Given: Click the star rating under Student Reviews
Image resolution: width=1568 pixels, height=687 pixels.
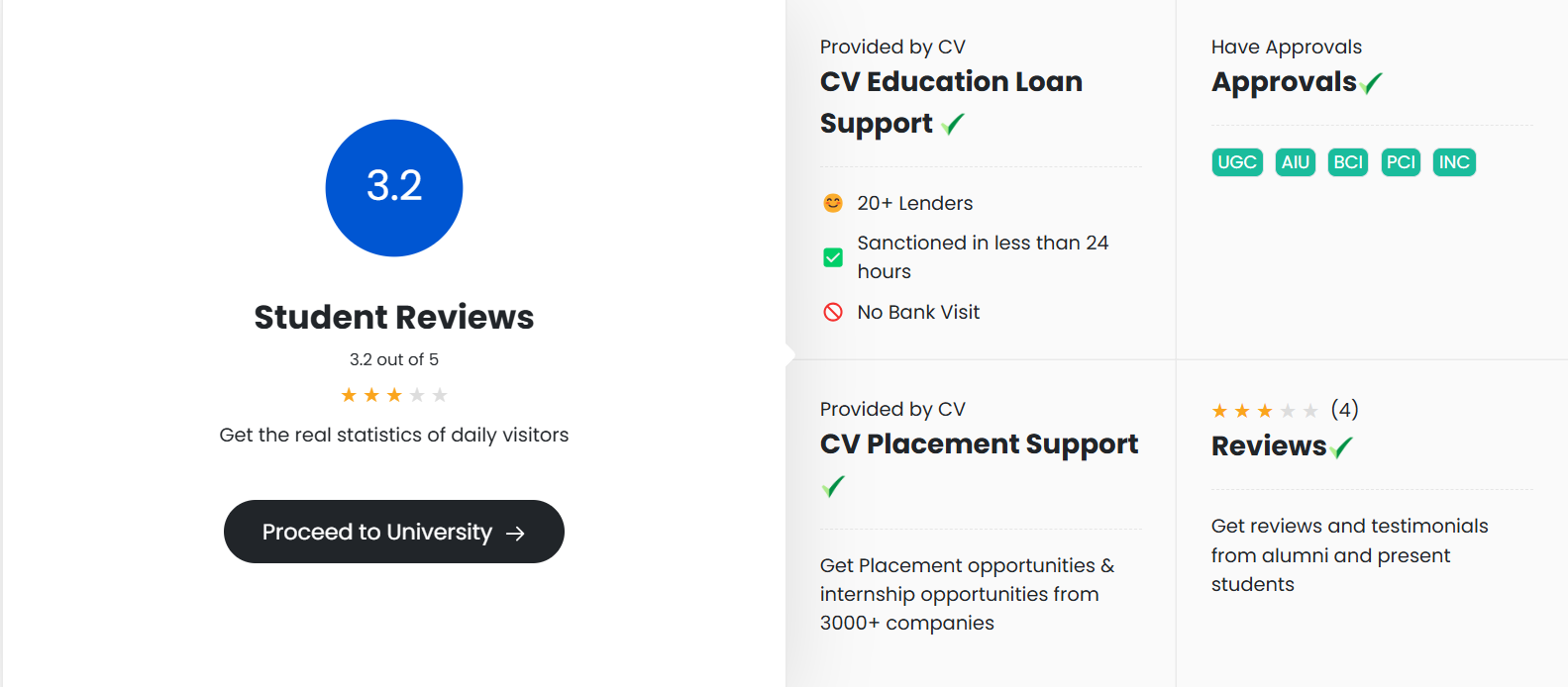Looking at the screenshot, I should [x=394, y=395].
